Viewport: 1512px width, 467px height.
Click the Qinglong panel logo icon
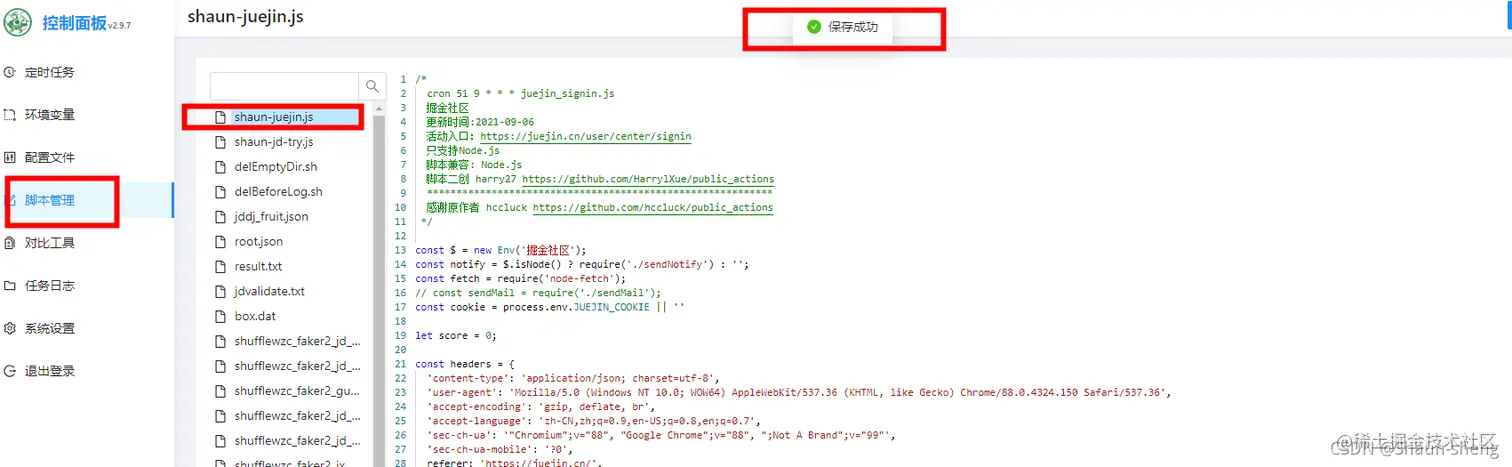19,22
